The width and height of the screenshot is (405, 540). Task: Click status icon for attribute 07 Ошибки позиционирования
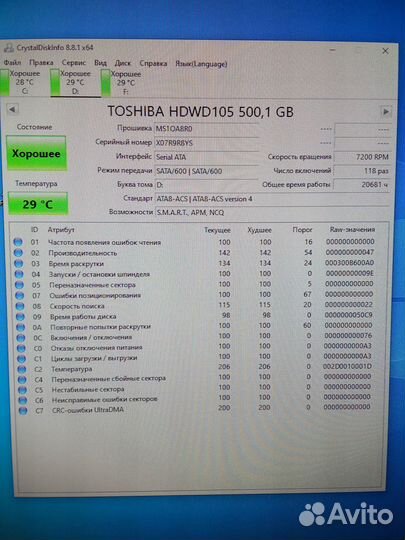tap(20, 295)
